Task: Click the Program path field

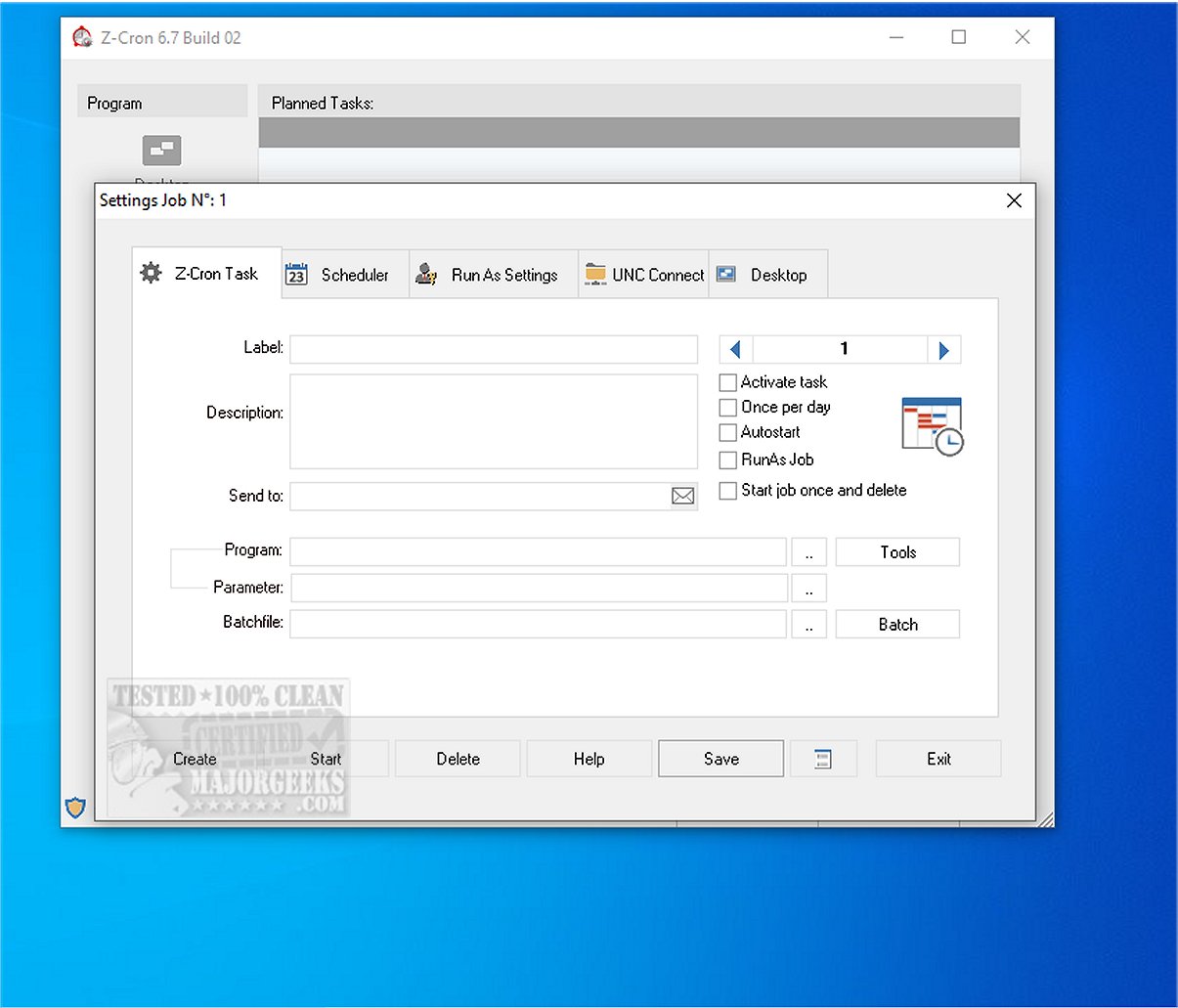Action: [x=539, y=551]
